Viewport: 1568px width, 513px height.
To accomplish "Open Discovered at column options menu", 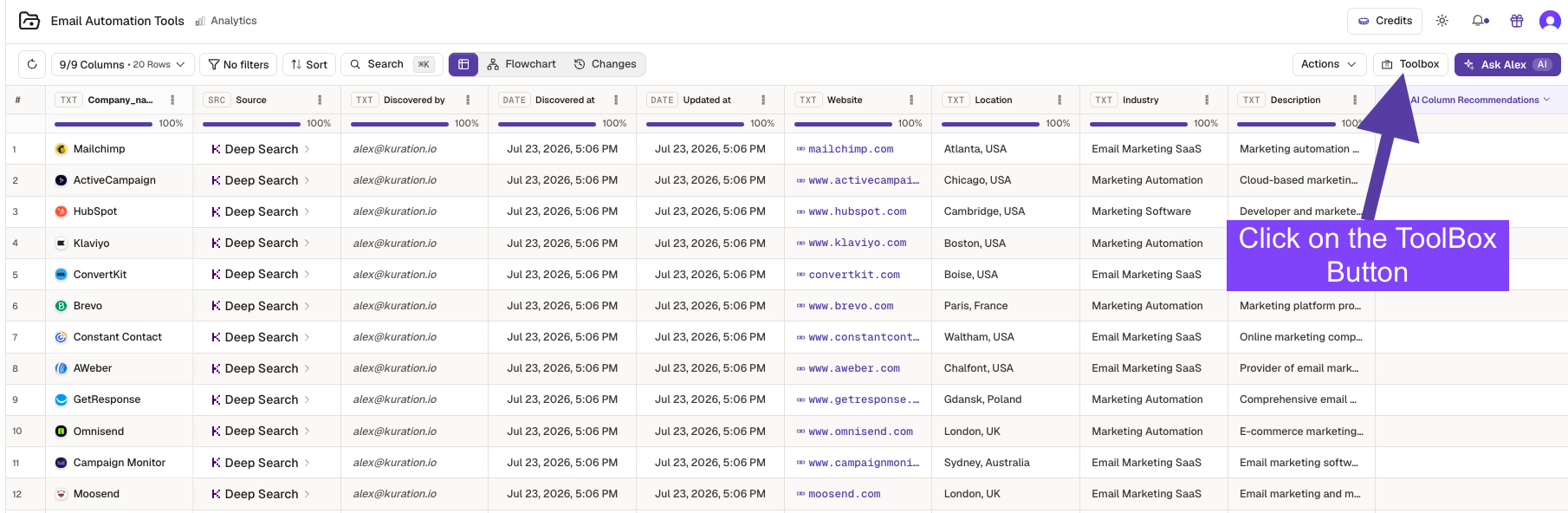I will click(x=616, y=100).
